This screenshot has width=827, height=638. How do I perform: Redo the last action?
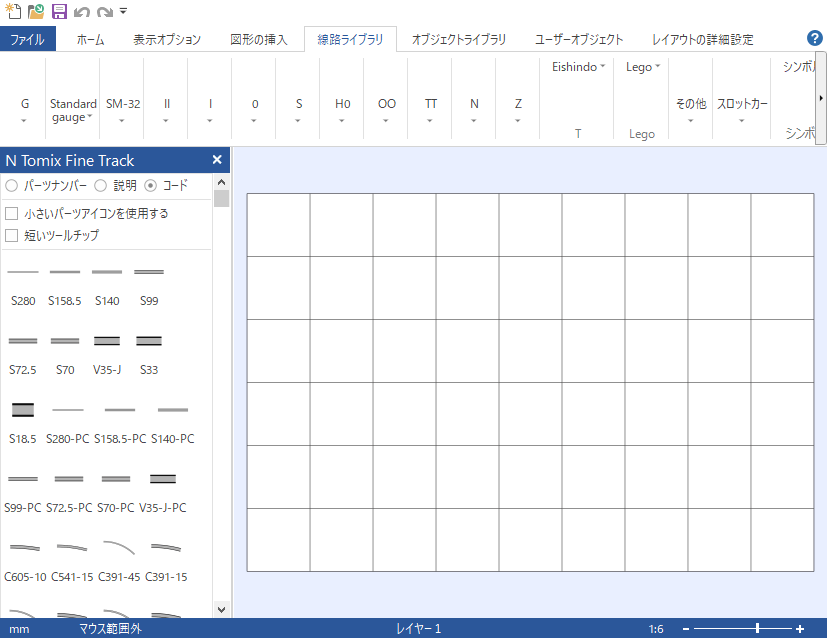(x=105, y=12)
